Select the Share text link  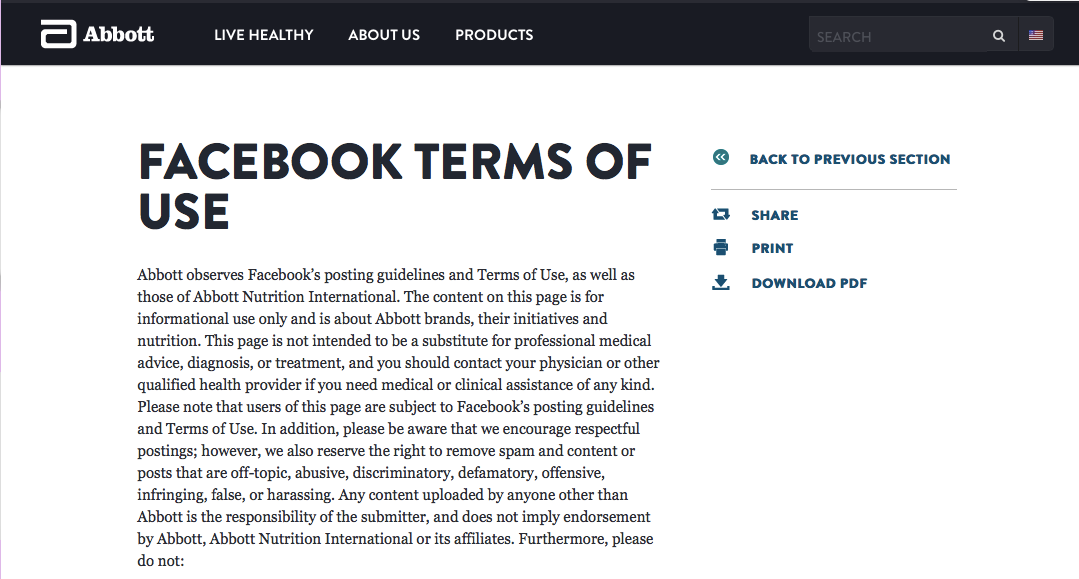pos(775,215)
